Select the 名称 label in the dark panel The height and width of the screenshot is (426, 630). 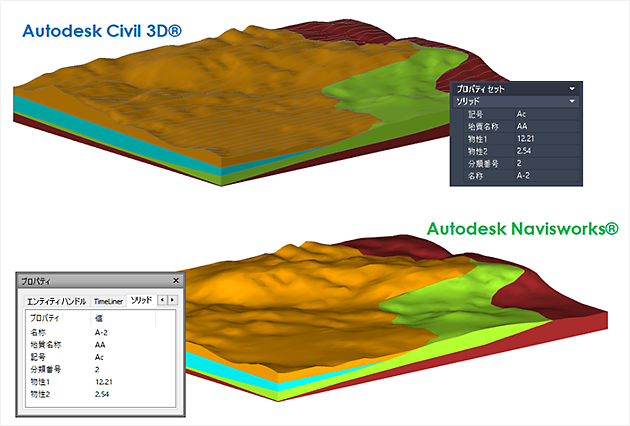475,176
